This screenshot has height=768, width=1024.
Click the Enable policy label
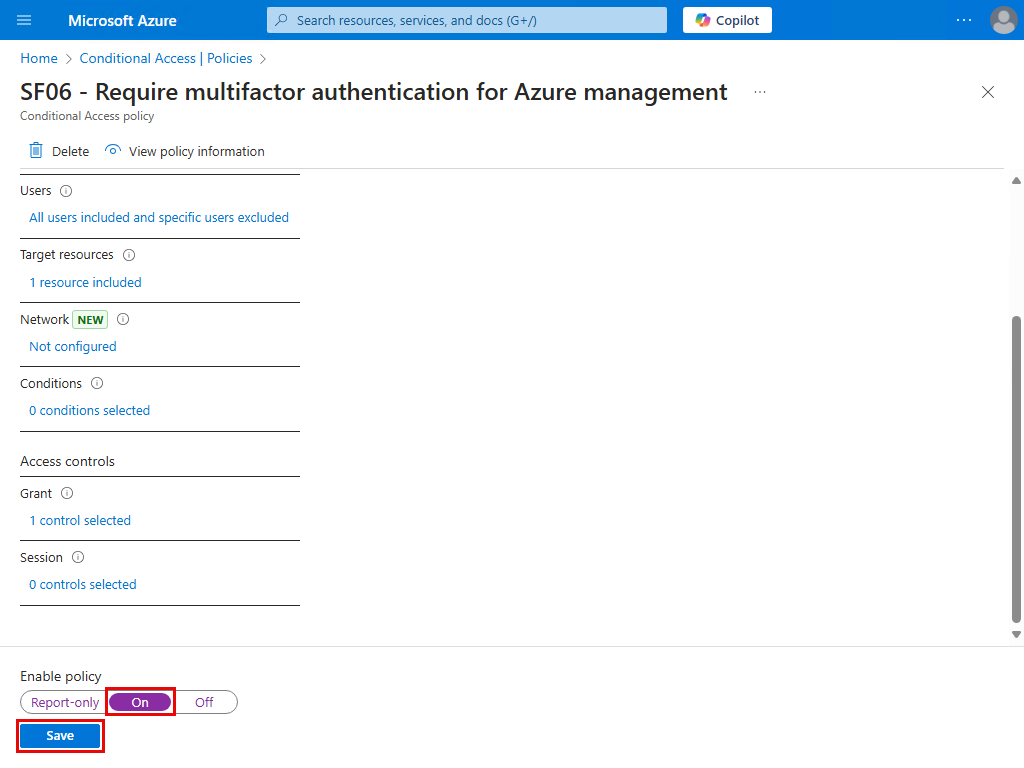61,676
